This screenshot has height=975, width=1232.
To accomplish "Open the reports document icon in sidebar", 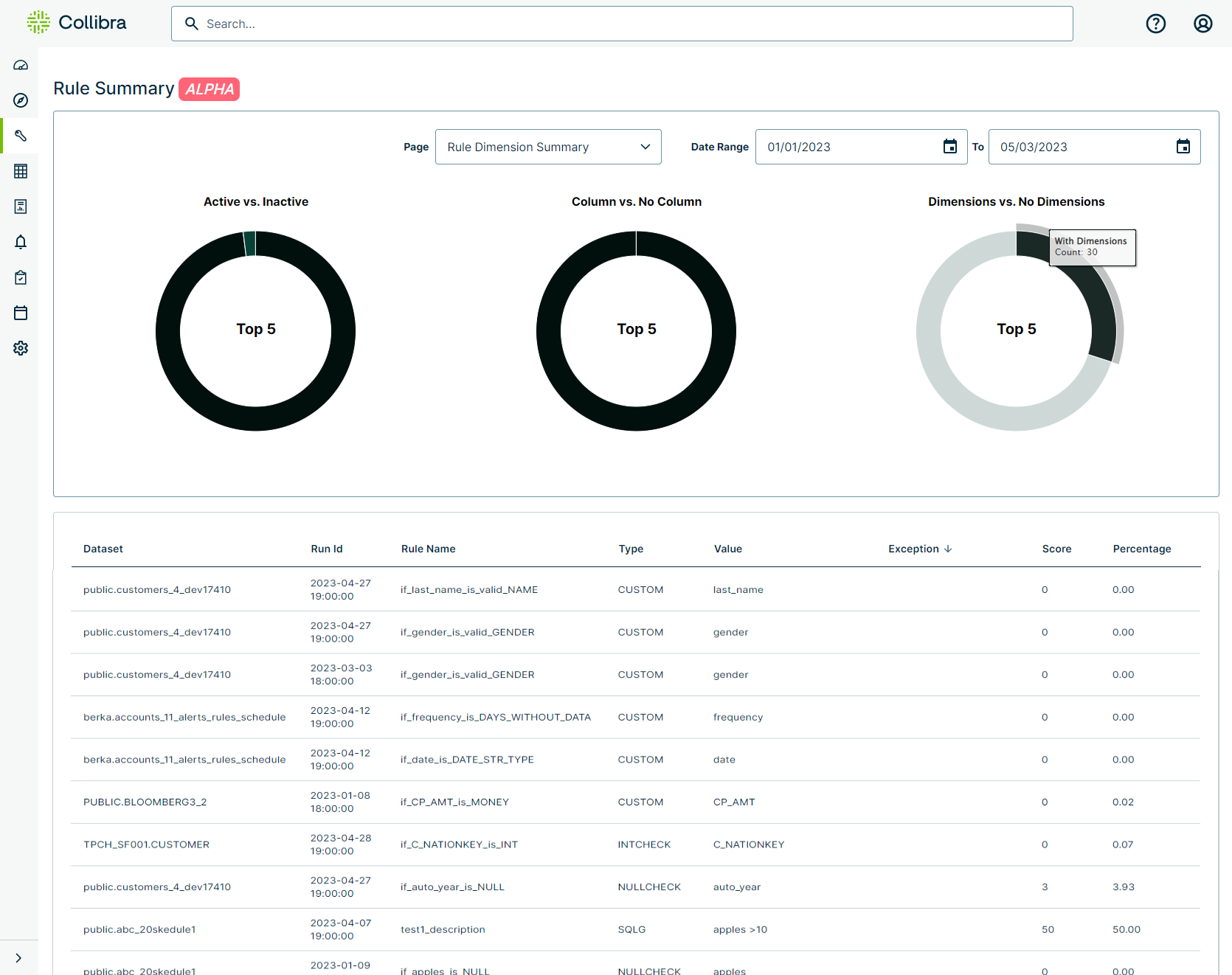I will (x=21, y=207).
